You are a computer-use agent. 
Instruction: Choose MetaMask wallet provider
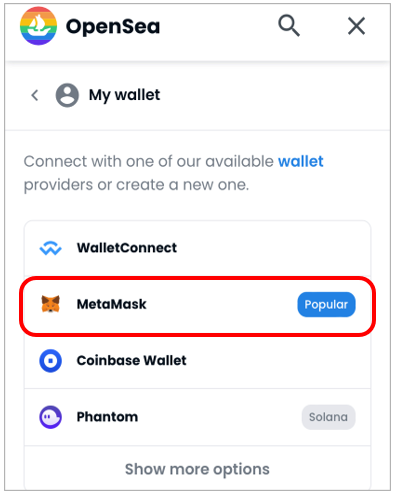197,305
